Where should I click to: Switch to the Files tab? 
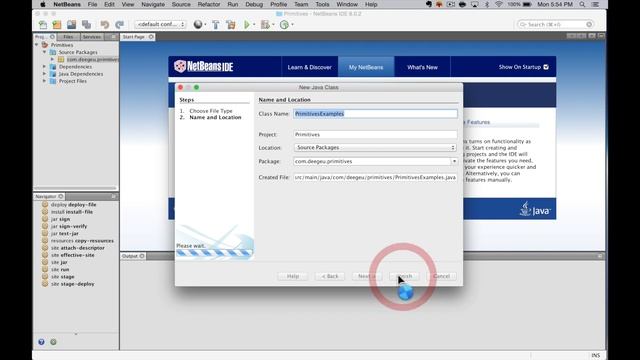point(68,37)
